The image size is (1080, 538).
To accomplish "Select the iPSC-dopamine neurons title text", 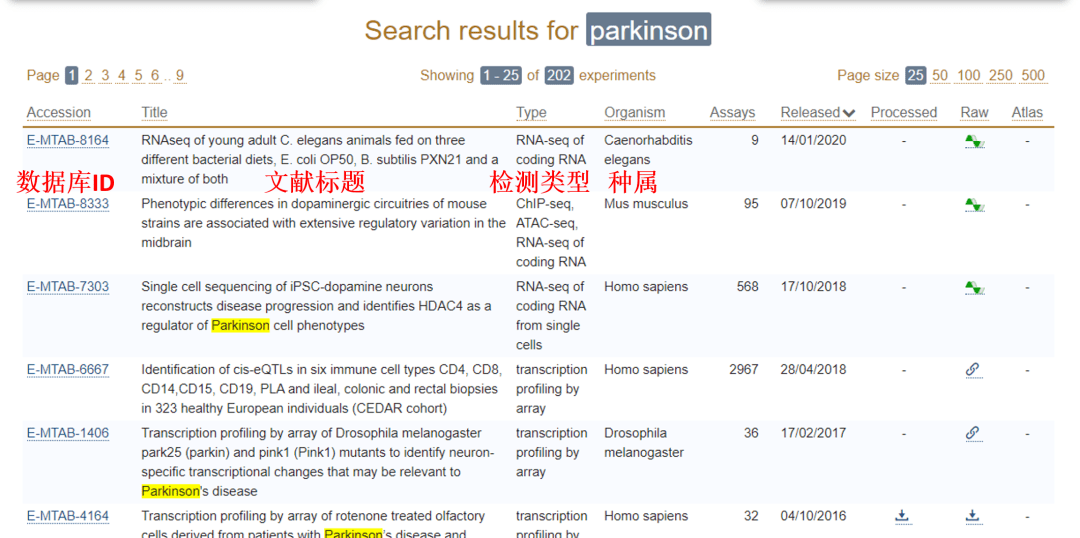I will [316, 306].
